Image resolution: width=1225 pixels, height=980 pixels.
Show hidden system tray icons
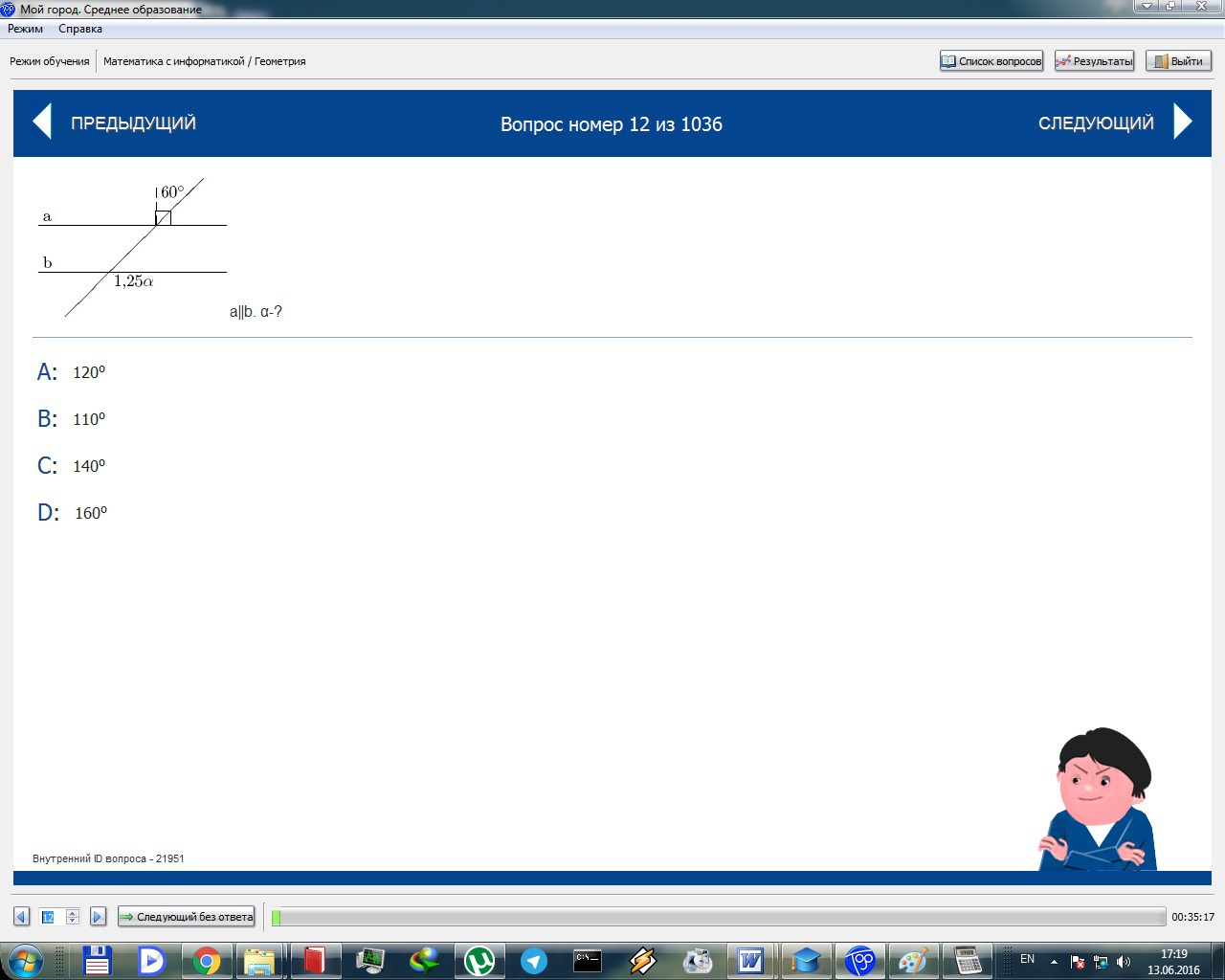coord(1054,961)
